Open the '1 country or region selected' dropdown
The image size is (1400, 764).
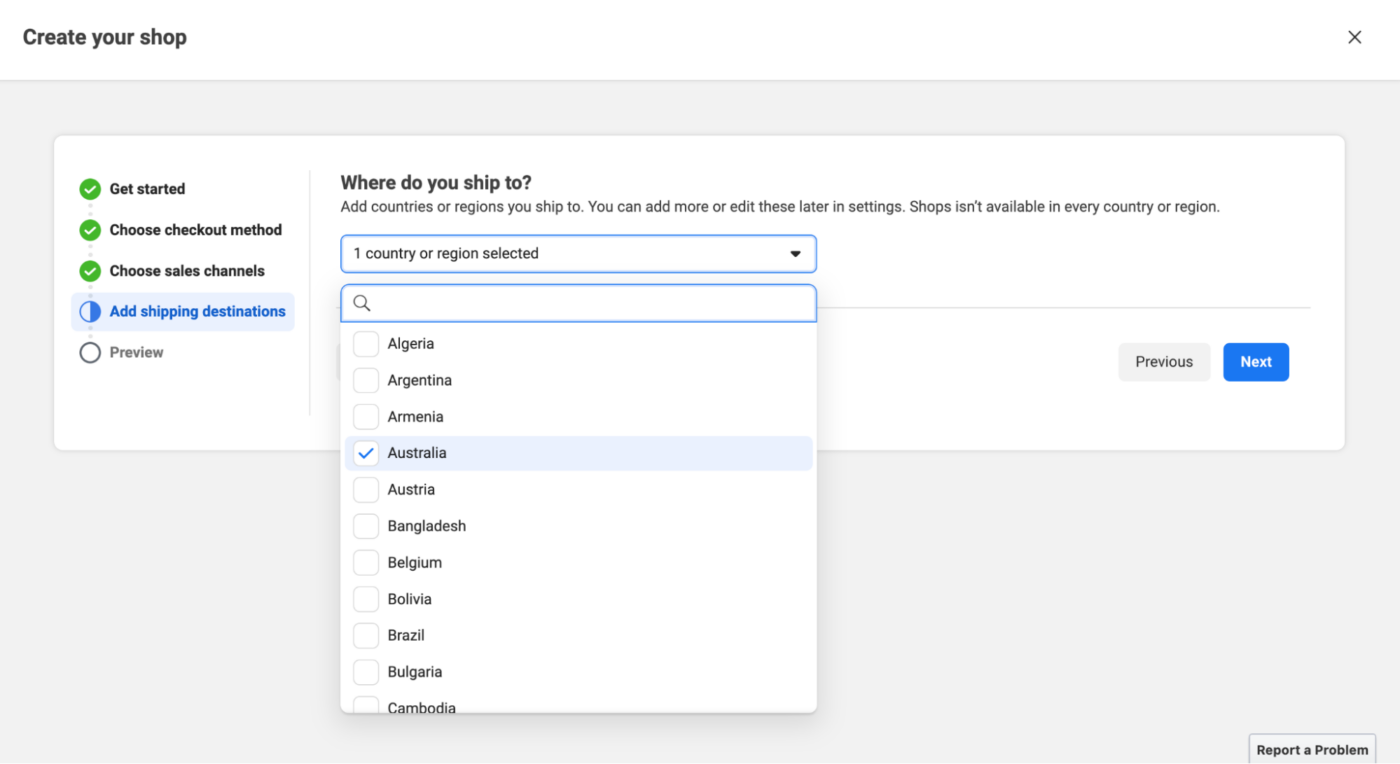pyautogui.click(x=578, y=253)
